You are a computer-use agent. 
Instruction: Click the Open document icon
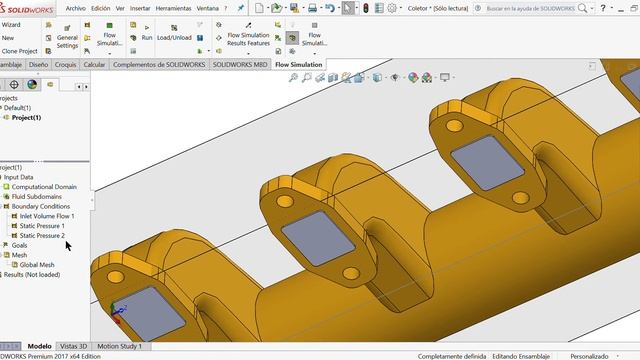(276, 8)
